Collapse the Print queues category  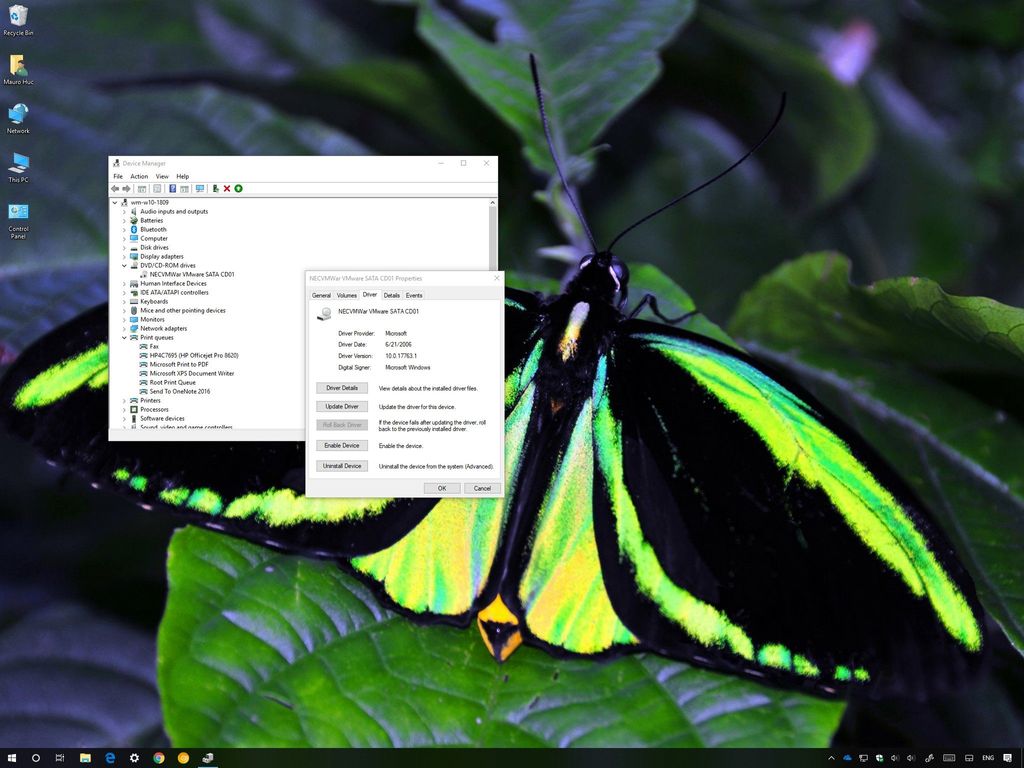(x=124, y=337)
